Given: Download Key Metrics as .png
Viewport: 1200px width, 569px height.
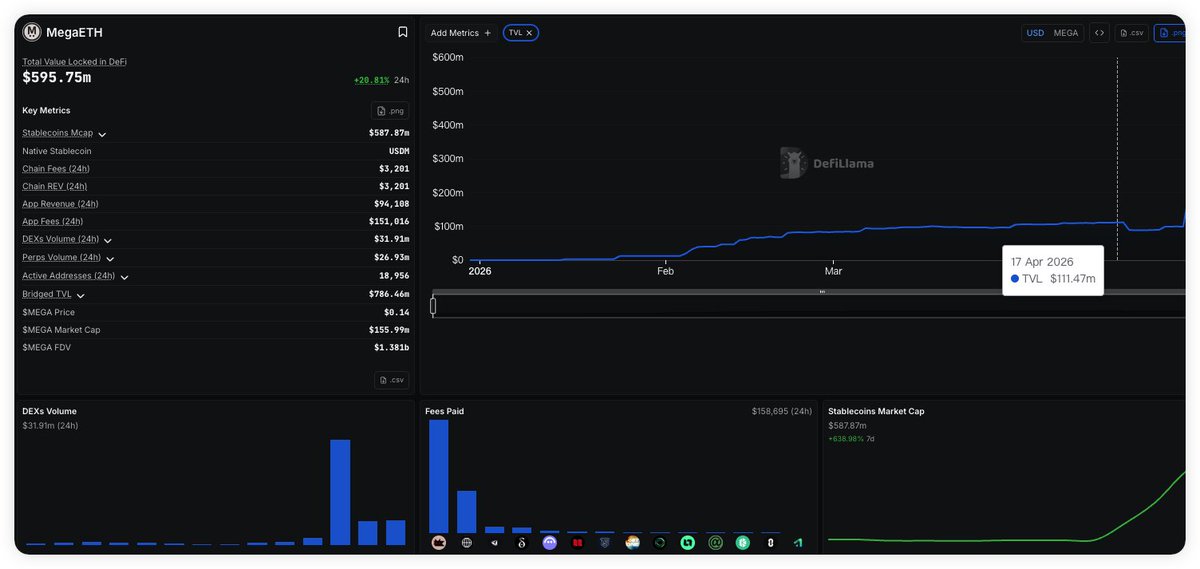Looking at the screenshot, I should (x=391, y=110).
